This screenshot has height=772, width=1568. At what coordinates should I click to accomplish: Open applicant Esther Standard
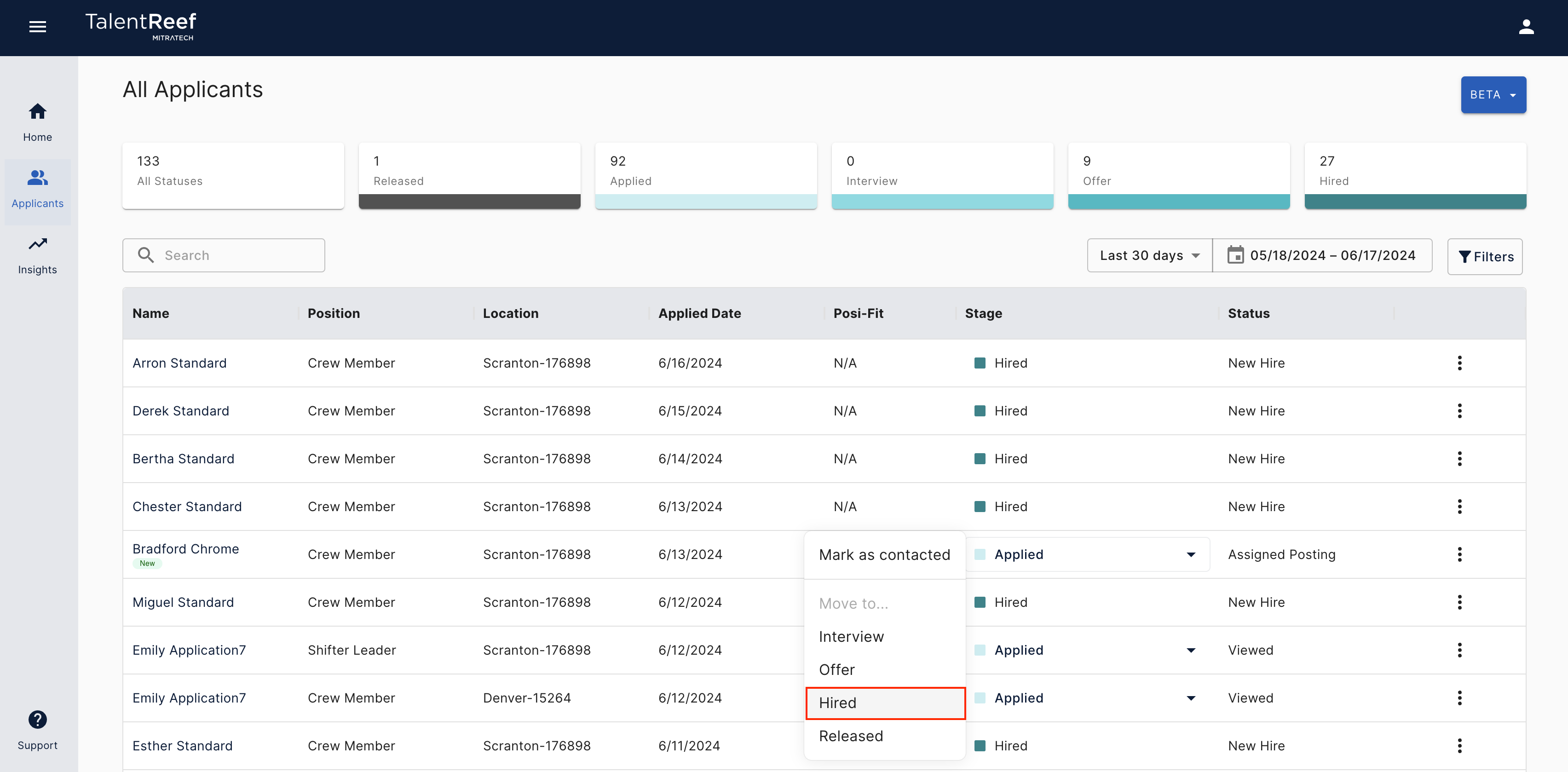click(x=183, y=746)
